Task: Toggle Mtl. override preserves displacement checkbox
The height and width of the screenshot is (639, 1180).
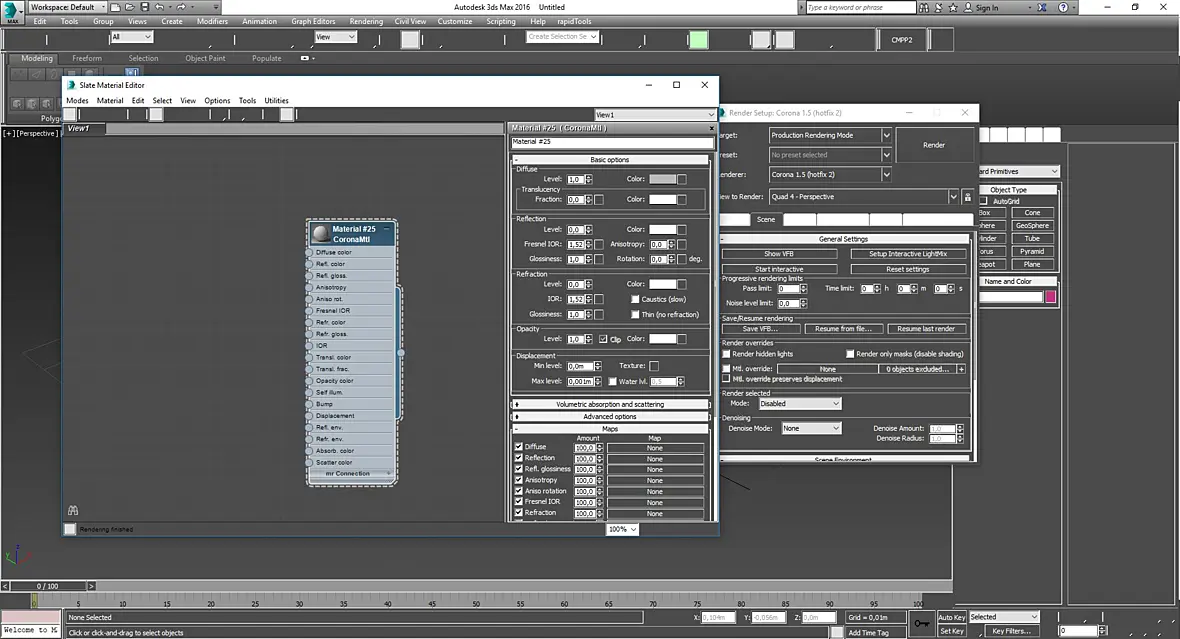Action: coord(726,379)
